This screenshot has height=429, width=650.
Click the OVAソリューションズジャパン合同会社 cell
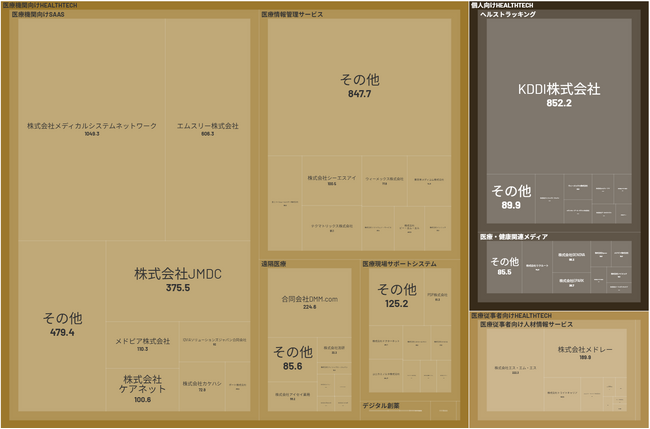(x=215, y=342)
